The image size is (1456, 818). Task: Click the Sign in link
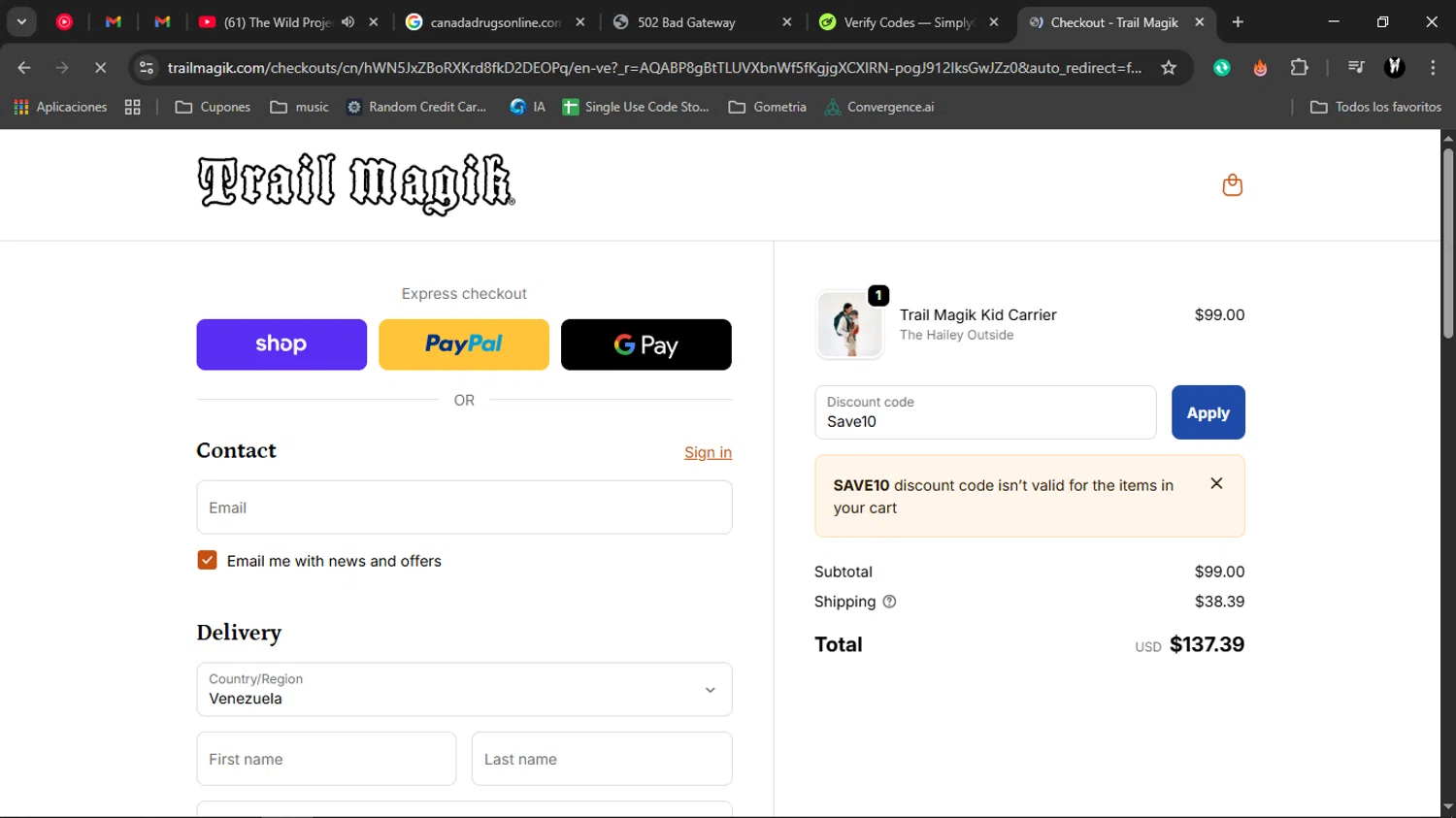[x=708, y=452]
